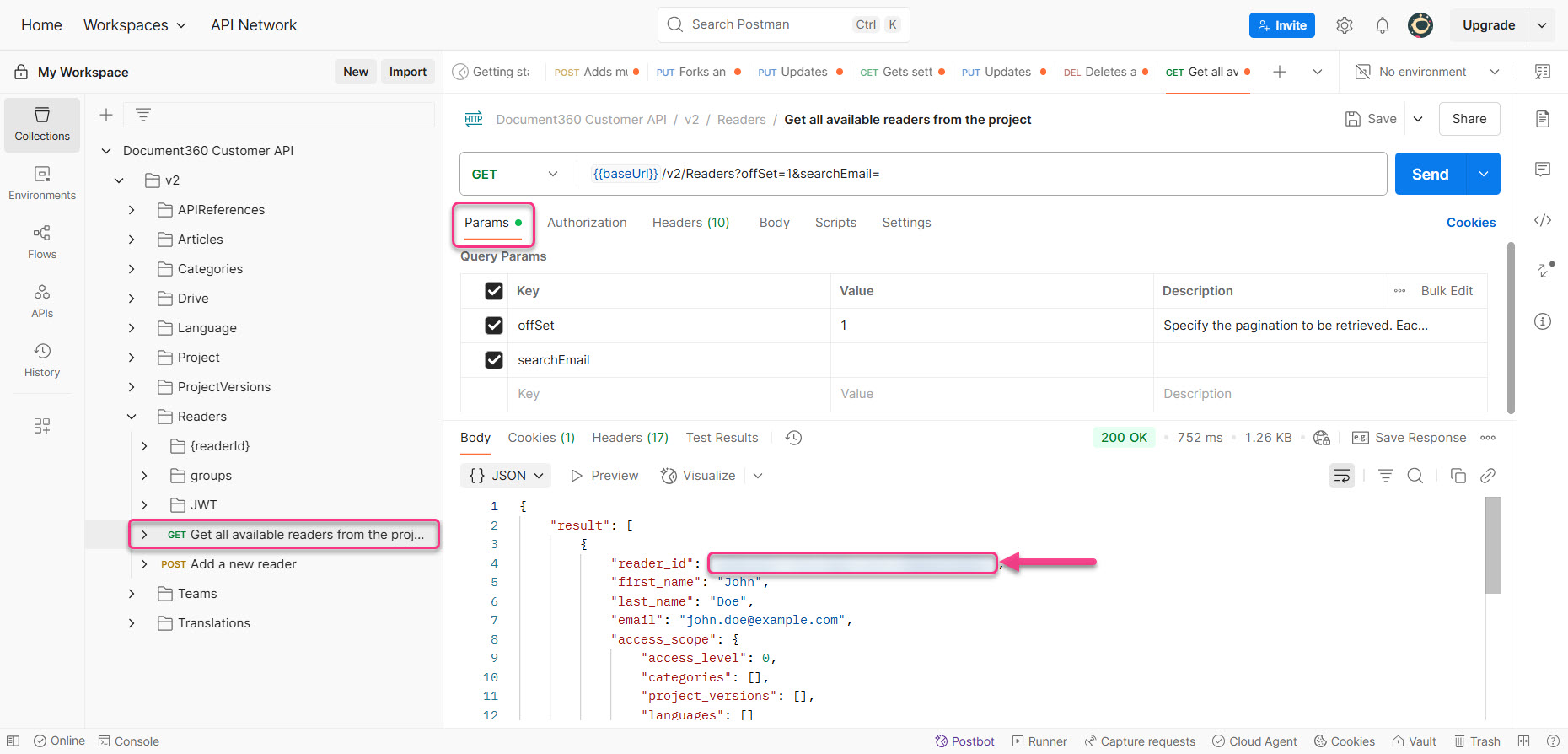Open the JSON format dropdown

pos(506,476)
